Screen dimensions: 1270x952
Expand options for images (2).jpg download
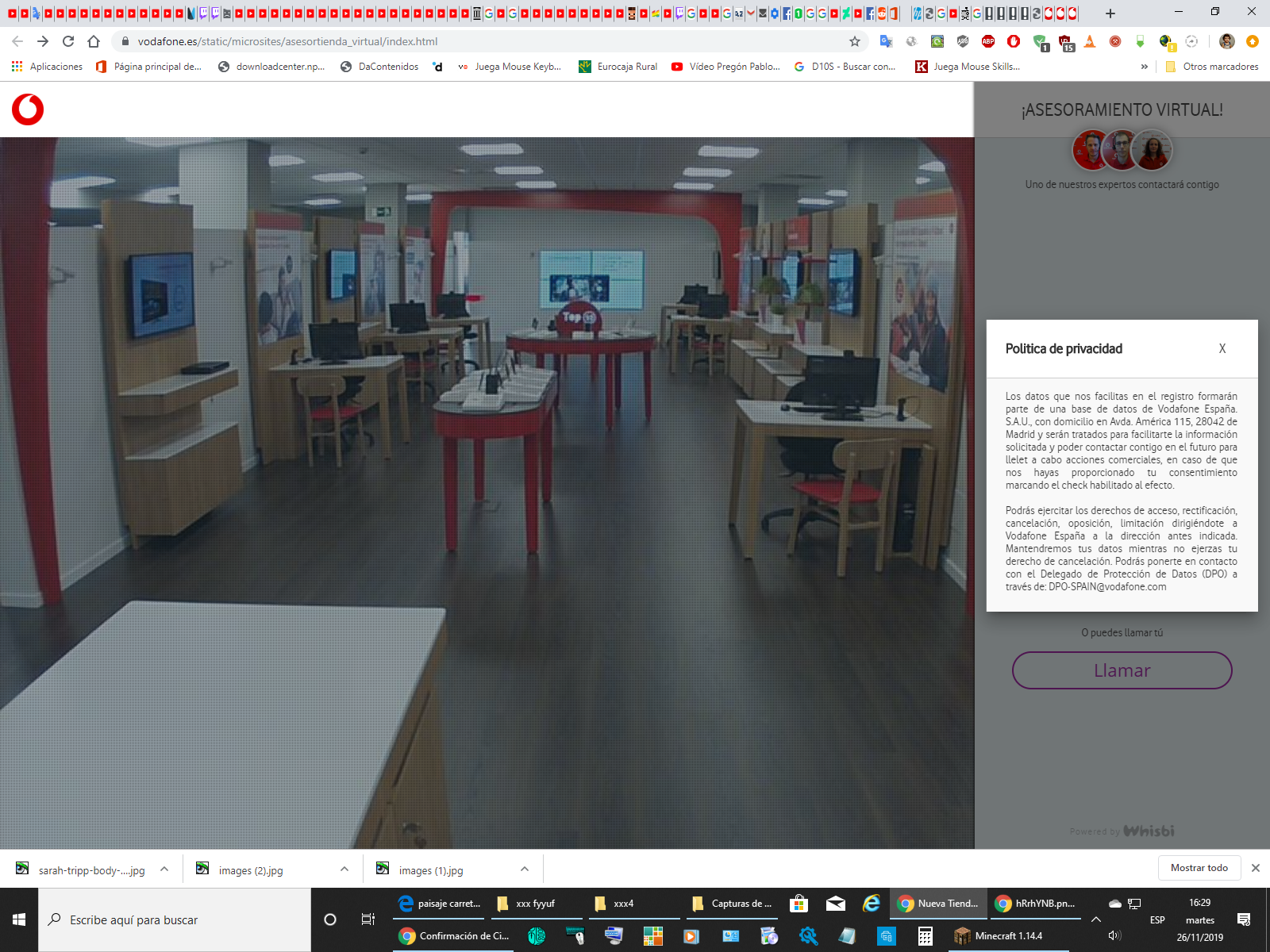pos(344,869)
